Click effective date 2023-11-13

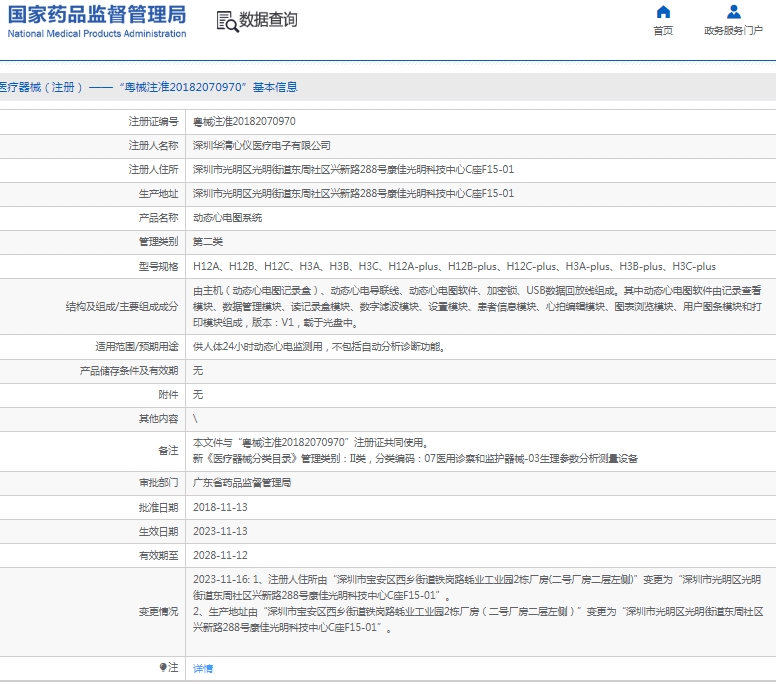[x=220, y=531]
